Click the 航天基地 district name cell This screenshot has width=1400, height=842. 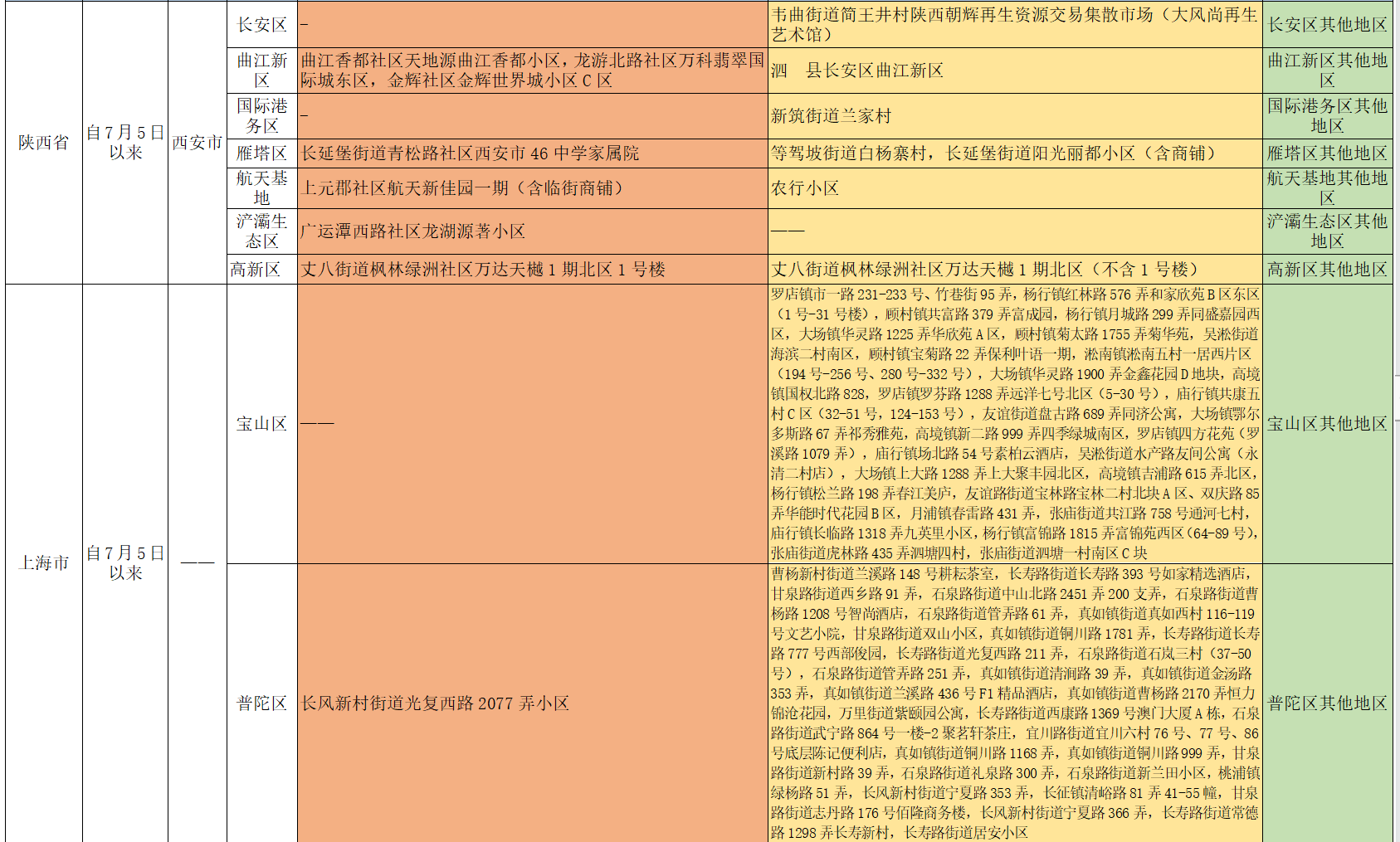261,188
